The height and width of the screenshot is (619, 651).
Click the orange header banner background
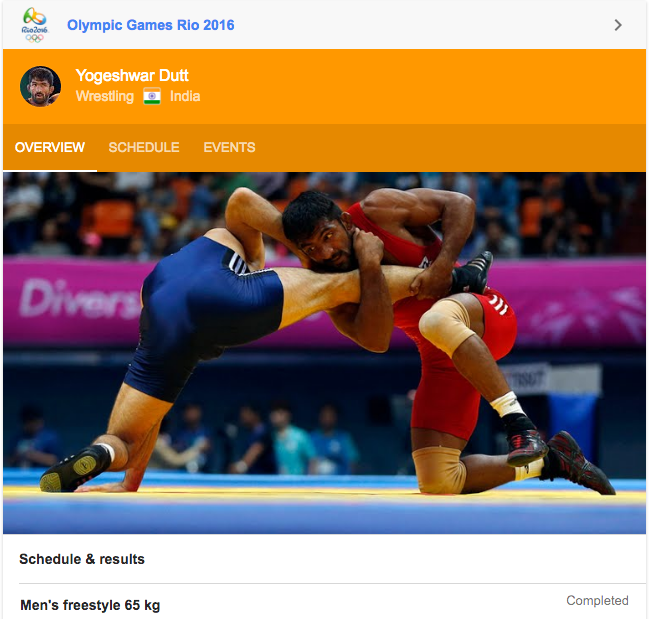tap(415, 86)
